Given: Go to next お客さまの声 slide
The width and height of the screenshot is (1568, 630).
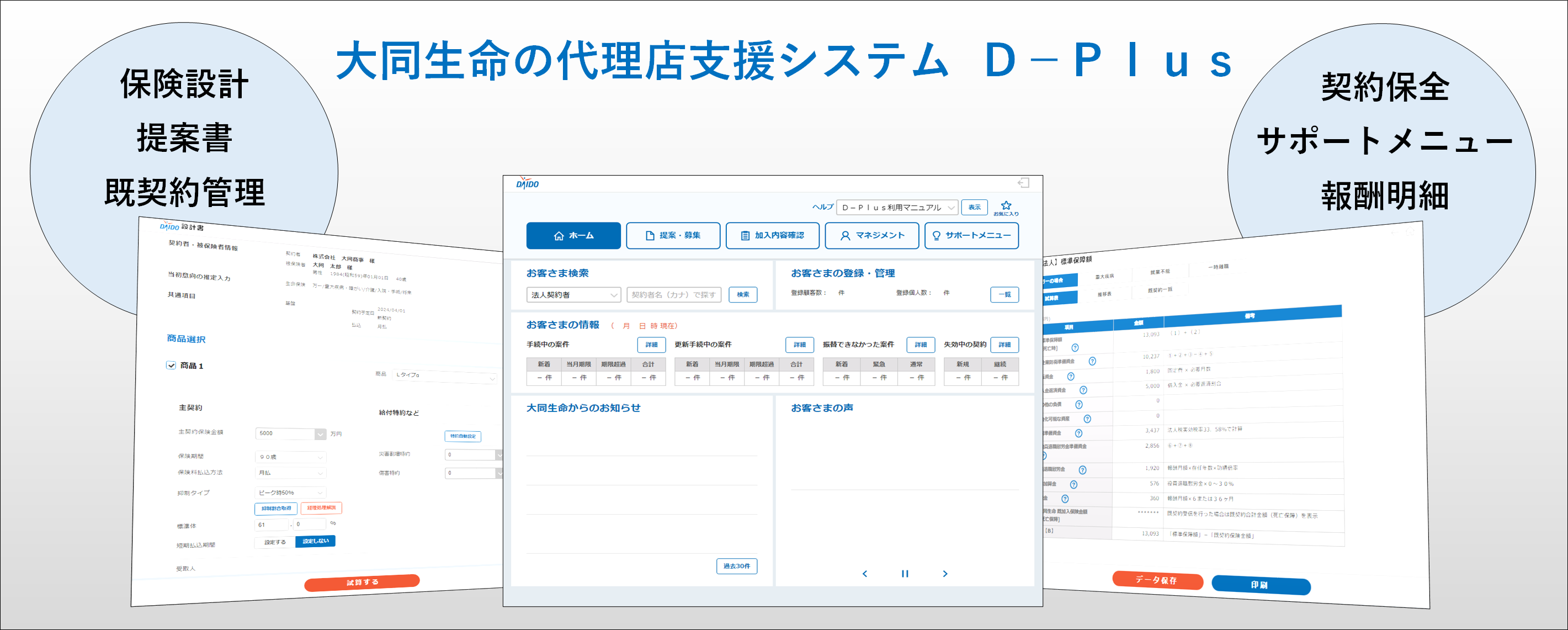Looking at the screenshot, I should click(945, 573).
